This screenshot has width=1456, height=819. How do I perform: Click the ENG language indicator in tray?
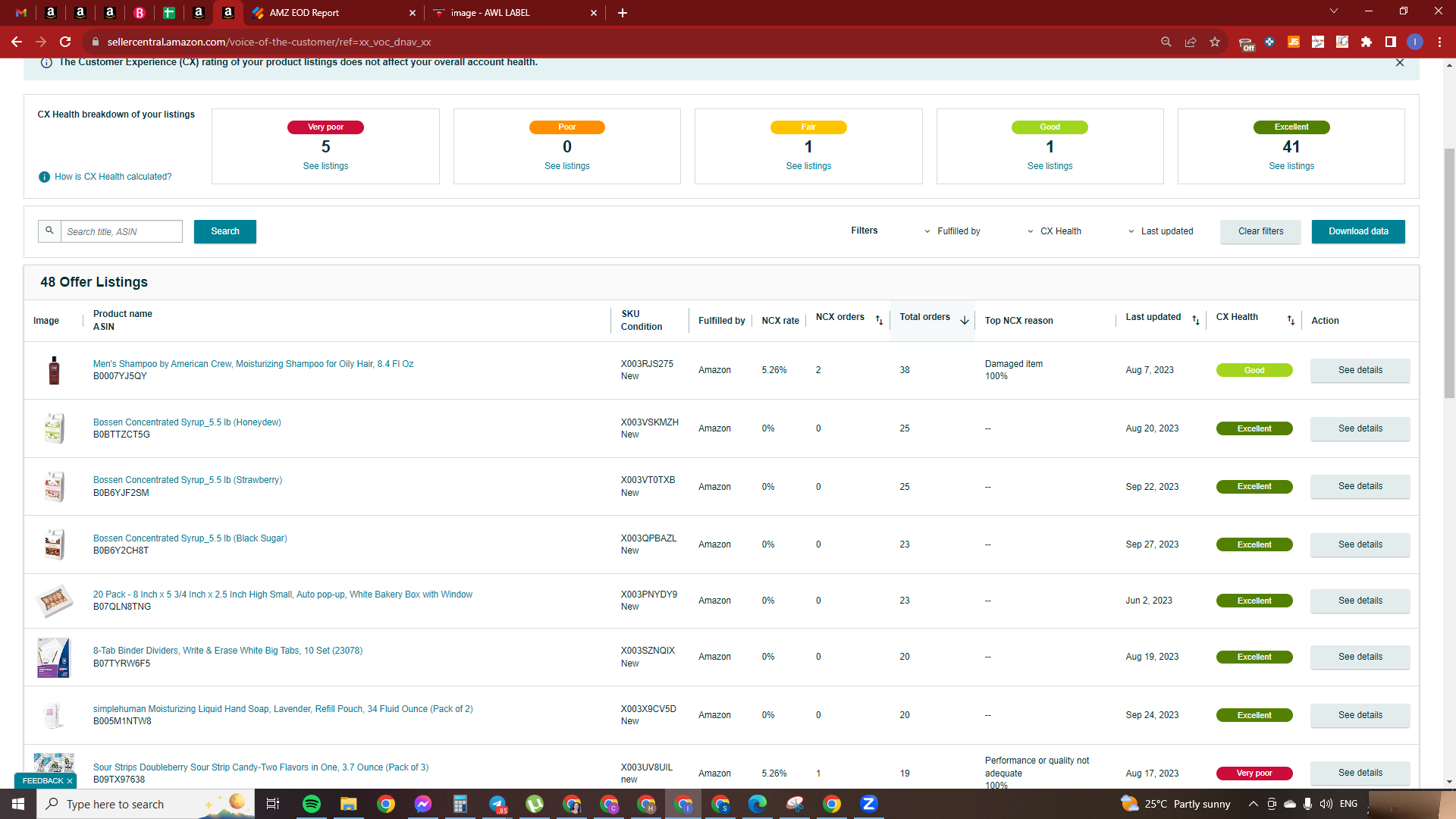click(x=1348, y=804)
